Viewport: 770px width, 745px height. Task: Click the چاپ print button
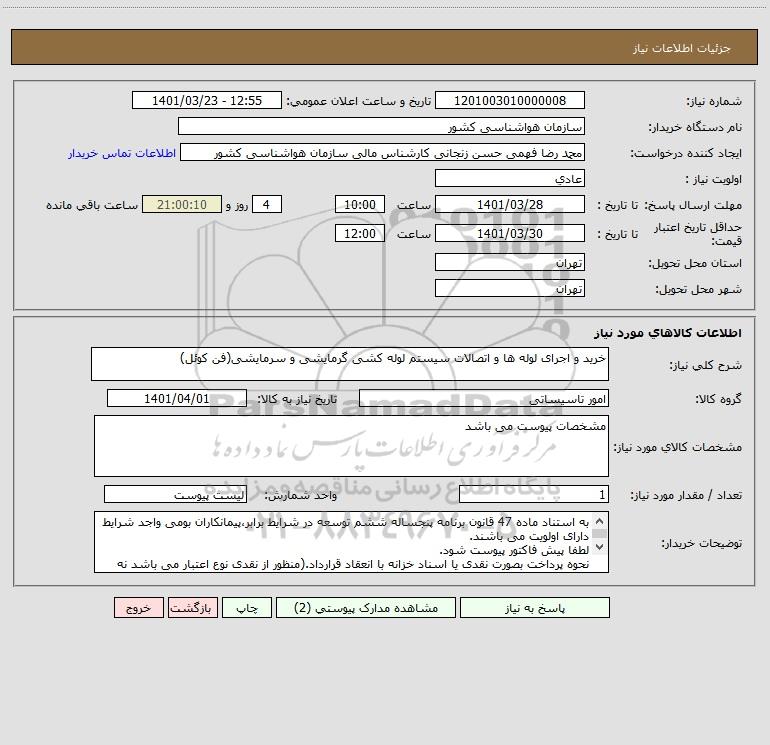(247, 608)
